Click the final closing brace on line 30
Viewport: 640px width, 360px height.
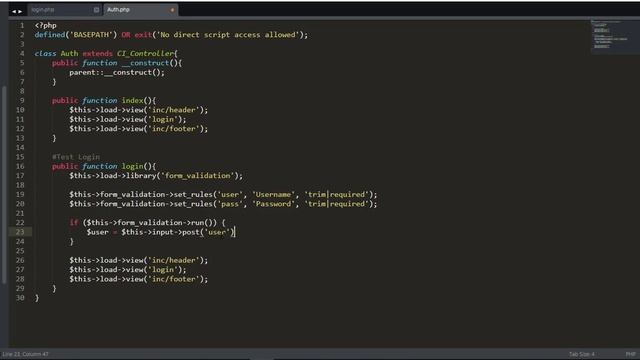[37, 298]
